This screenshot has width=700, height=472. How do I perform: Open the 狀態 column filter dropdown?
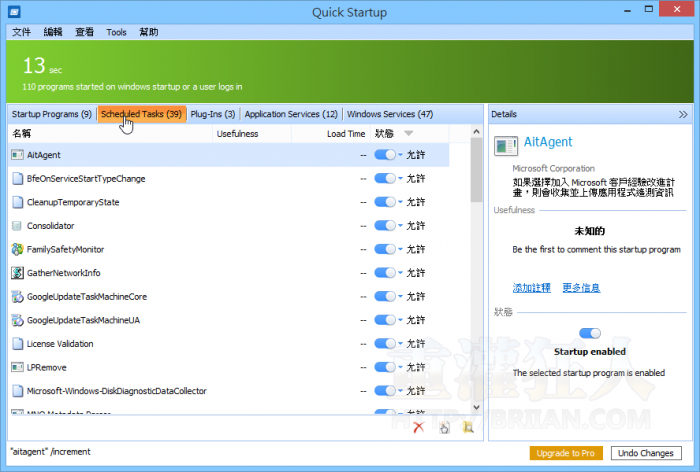tap(408, 133)
